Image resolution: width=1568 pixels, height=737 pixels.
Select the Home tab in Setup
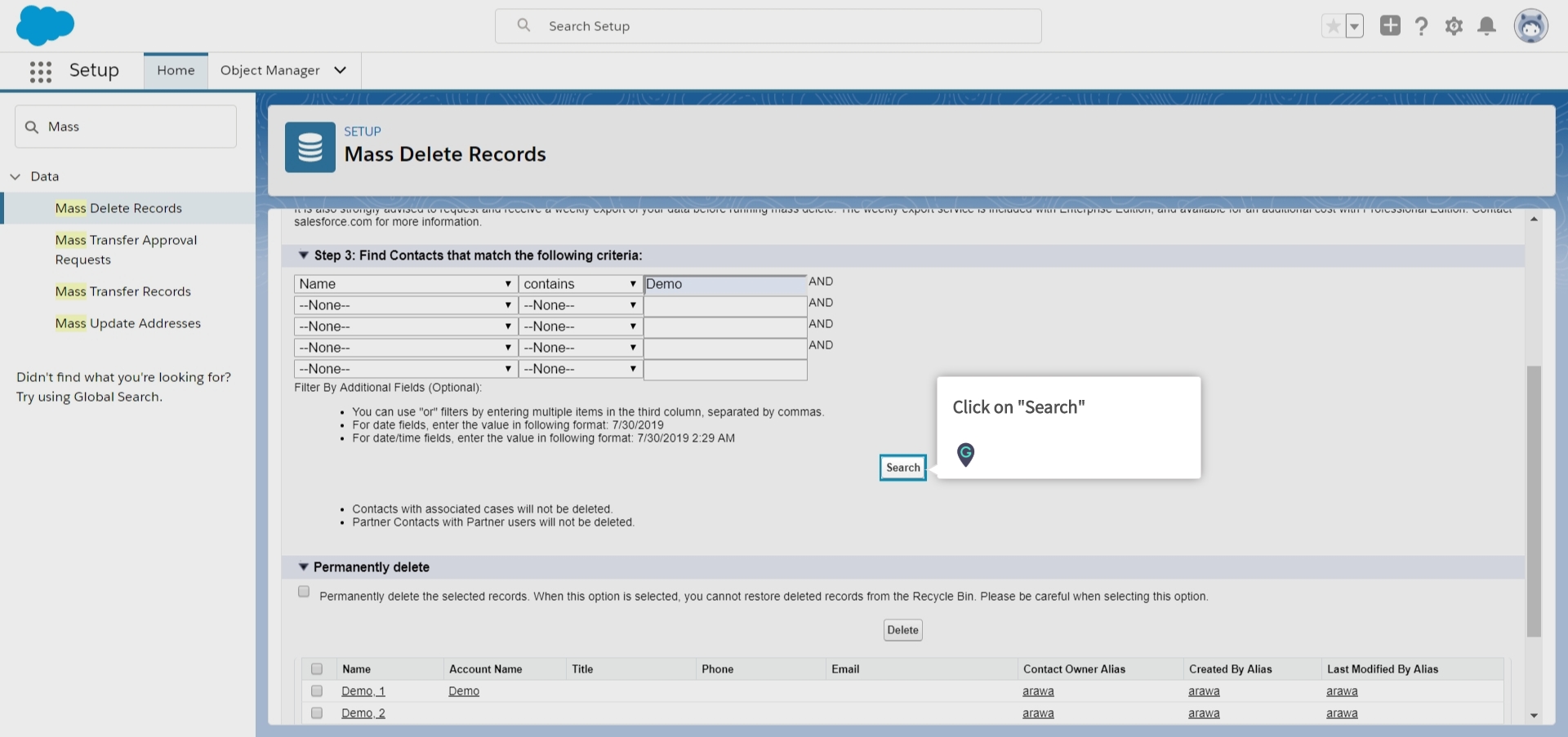175,70
